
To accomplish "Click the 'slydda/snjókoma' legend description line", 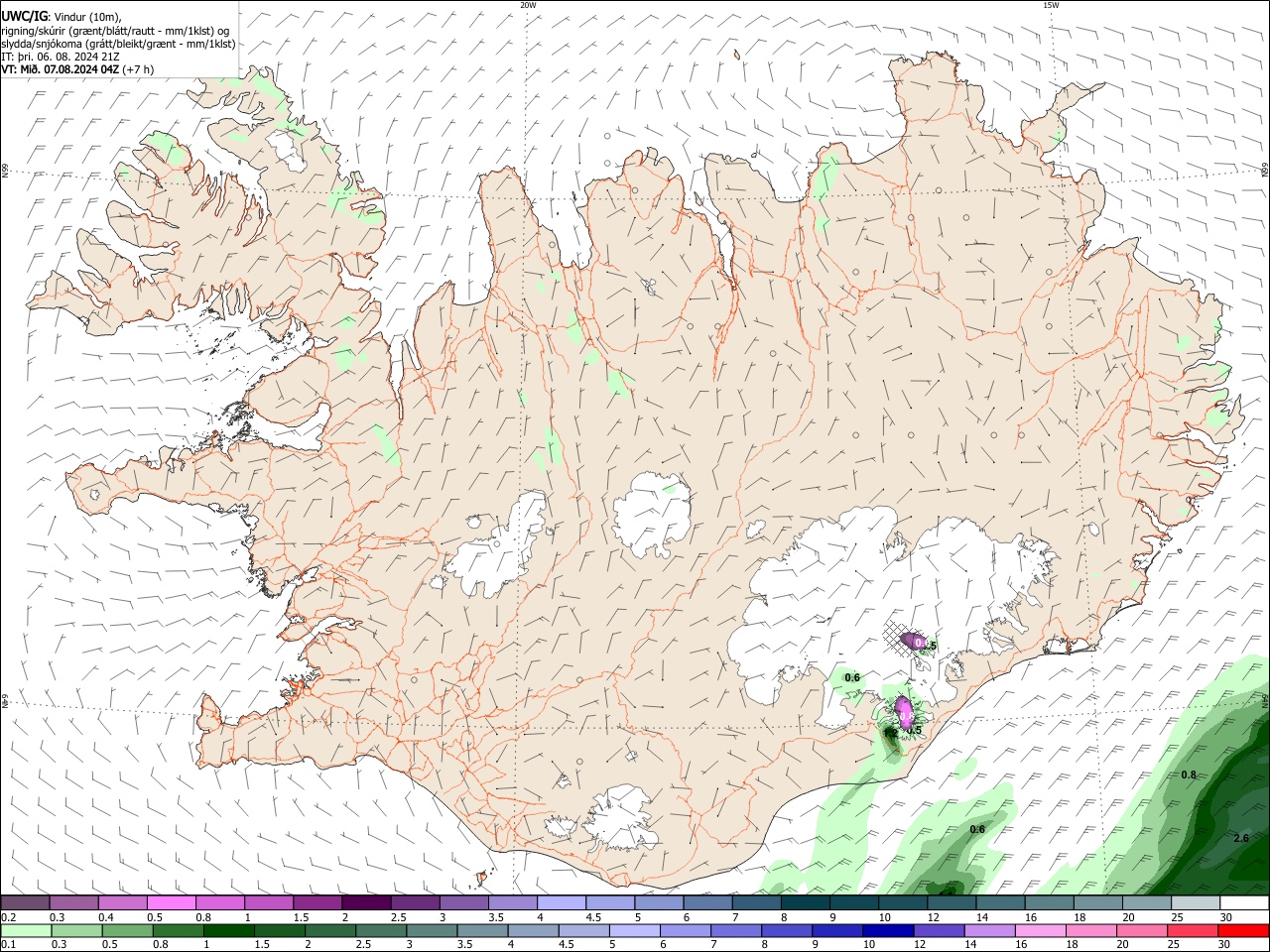I will coord(118,44).
